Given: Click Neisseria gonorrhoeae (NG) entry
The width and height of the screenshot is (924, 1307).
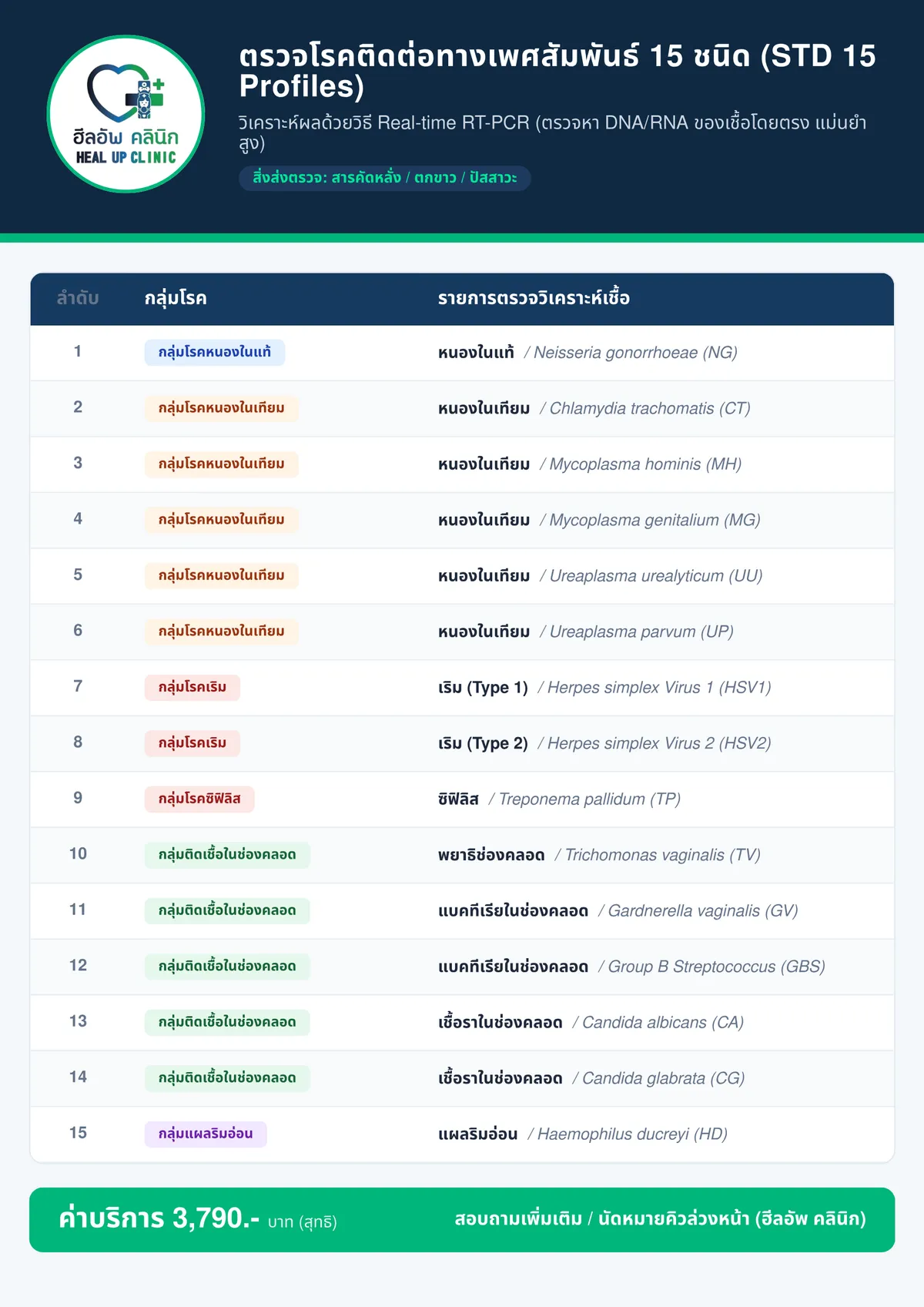Looking at the screenshot, I should click(631, 353).
